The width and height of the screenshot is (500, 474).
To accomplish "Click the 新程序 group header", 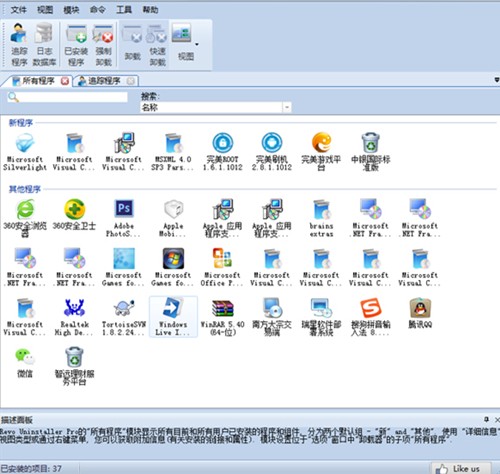I will (x=21, y=123).
